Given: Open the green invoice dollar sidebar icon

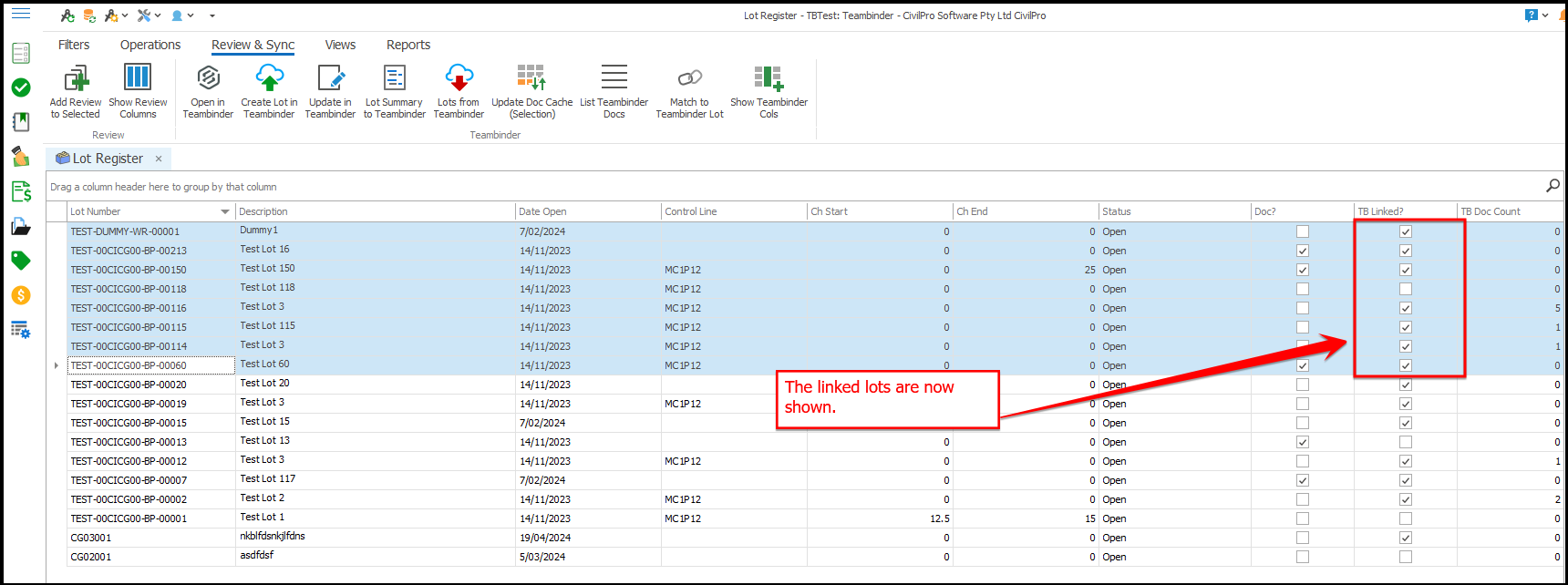Looking at the screenshot, I should pos(21,191).
